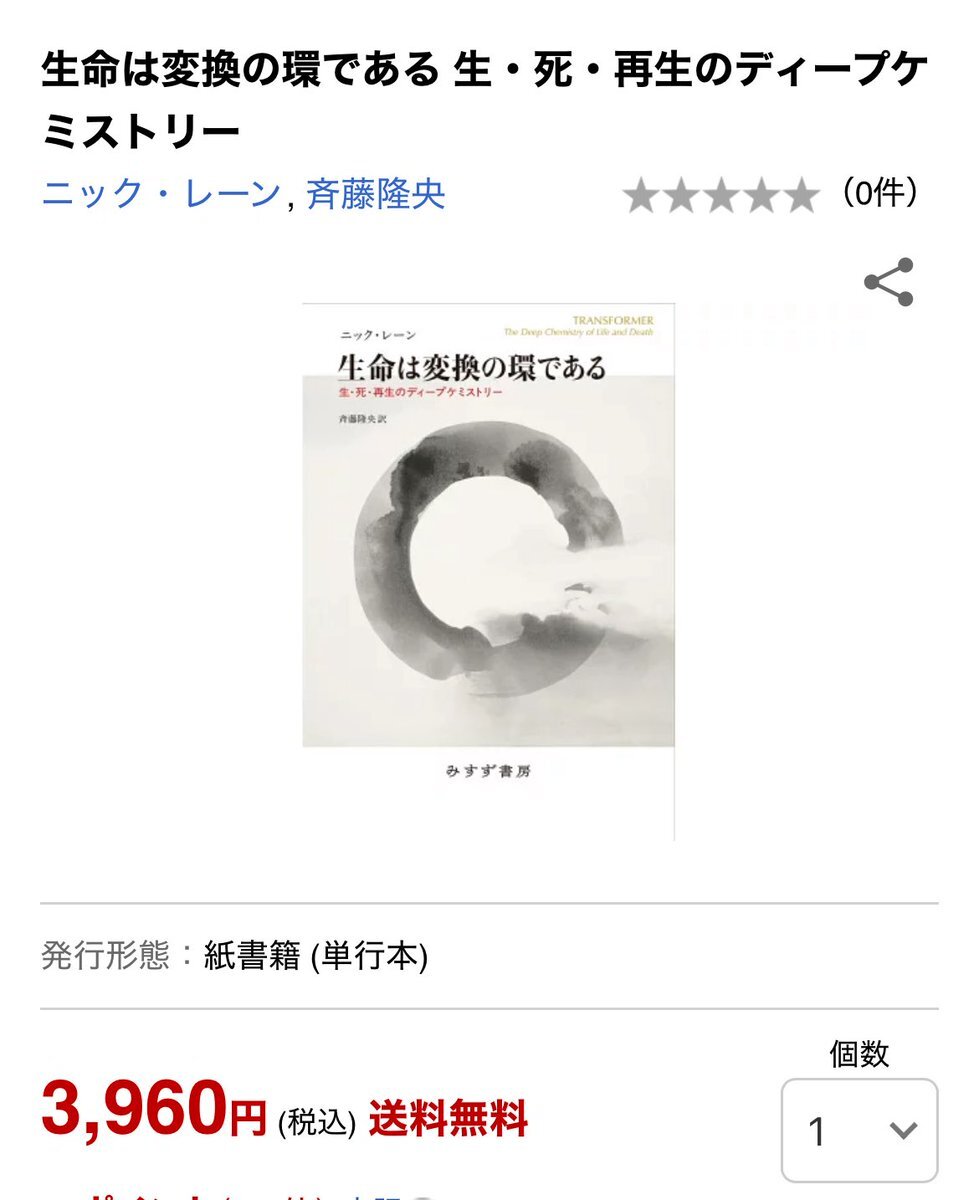The width and height of the screenshot is (979, 1200).
Task: Click the fifth rating star
Action: [802, 196]
